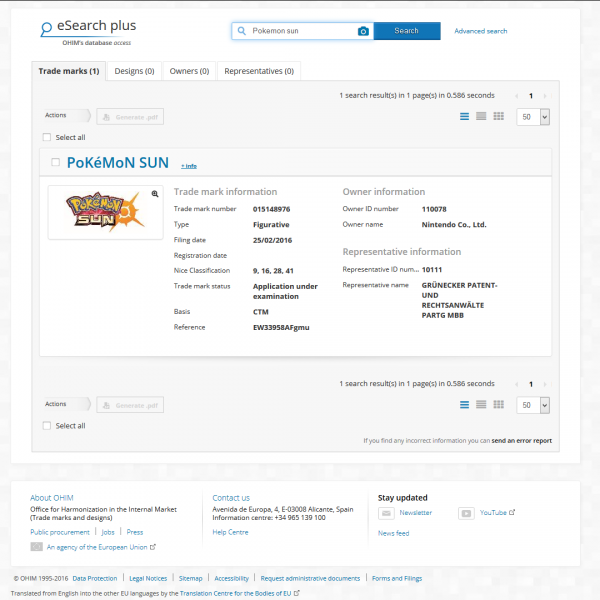Switch to list view icon at top
Screen dimensions: 600x600
(464, 117)
